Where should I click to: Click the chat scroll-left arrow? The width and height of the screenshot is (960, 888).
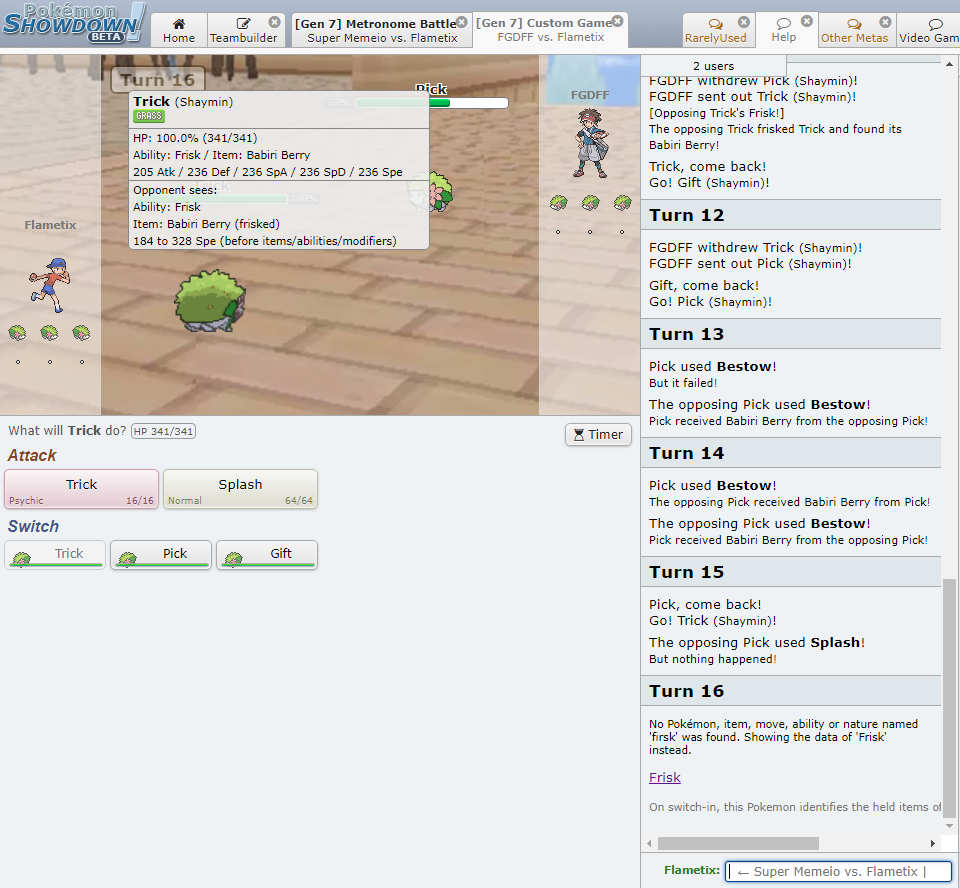click(x=650, y=843)
